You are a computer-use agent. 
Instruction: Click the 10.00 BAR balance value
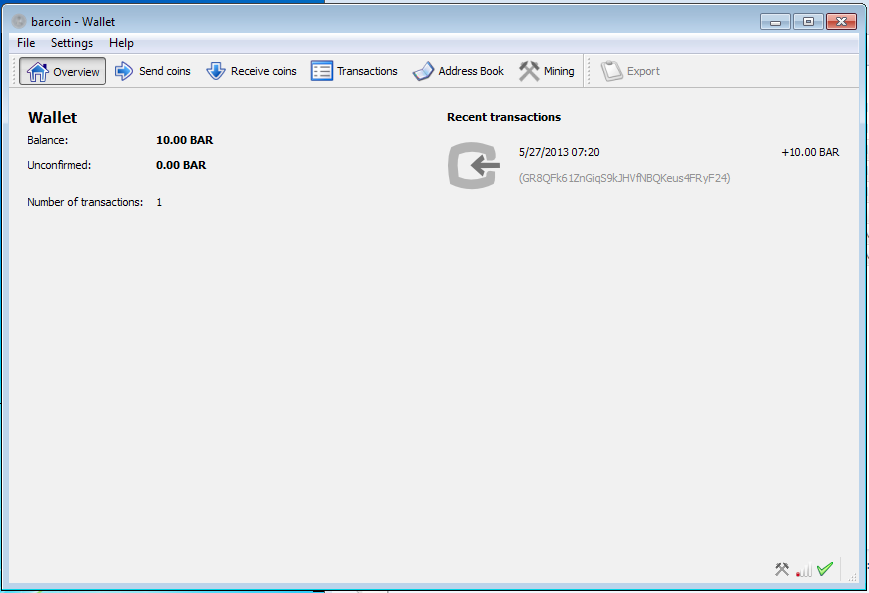tap(185, 140)
